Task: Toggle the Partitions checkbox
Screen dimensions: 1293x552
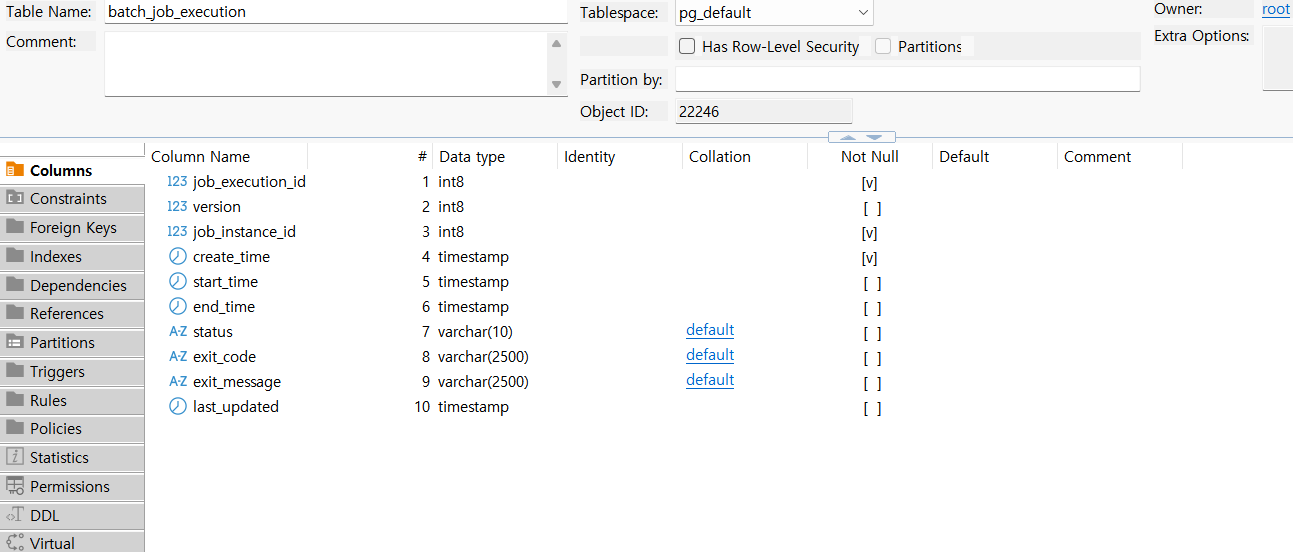Action: (883, 46)
